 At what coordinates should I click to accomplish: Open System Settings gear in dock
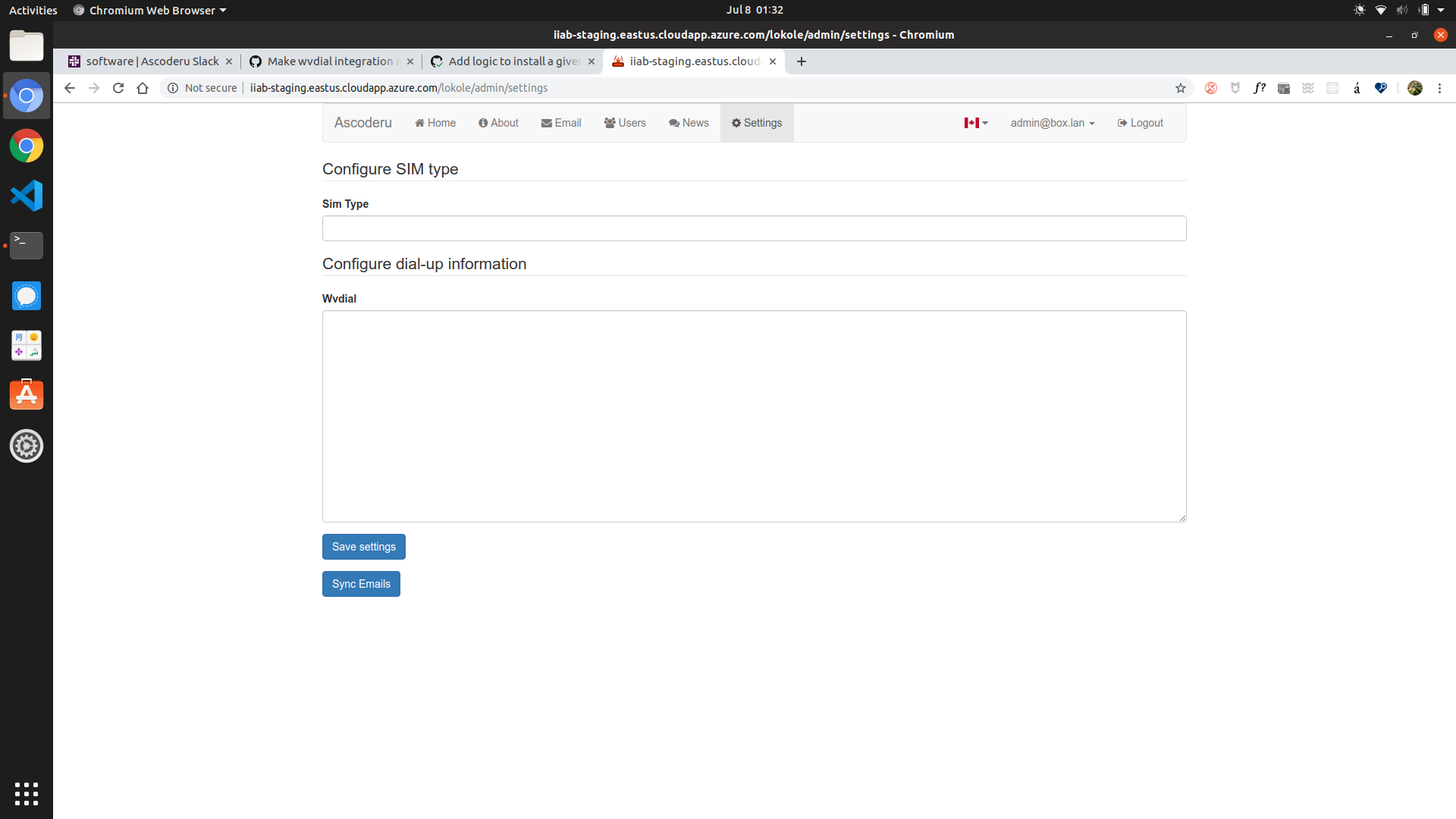tap(27, 446)
